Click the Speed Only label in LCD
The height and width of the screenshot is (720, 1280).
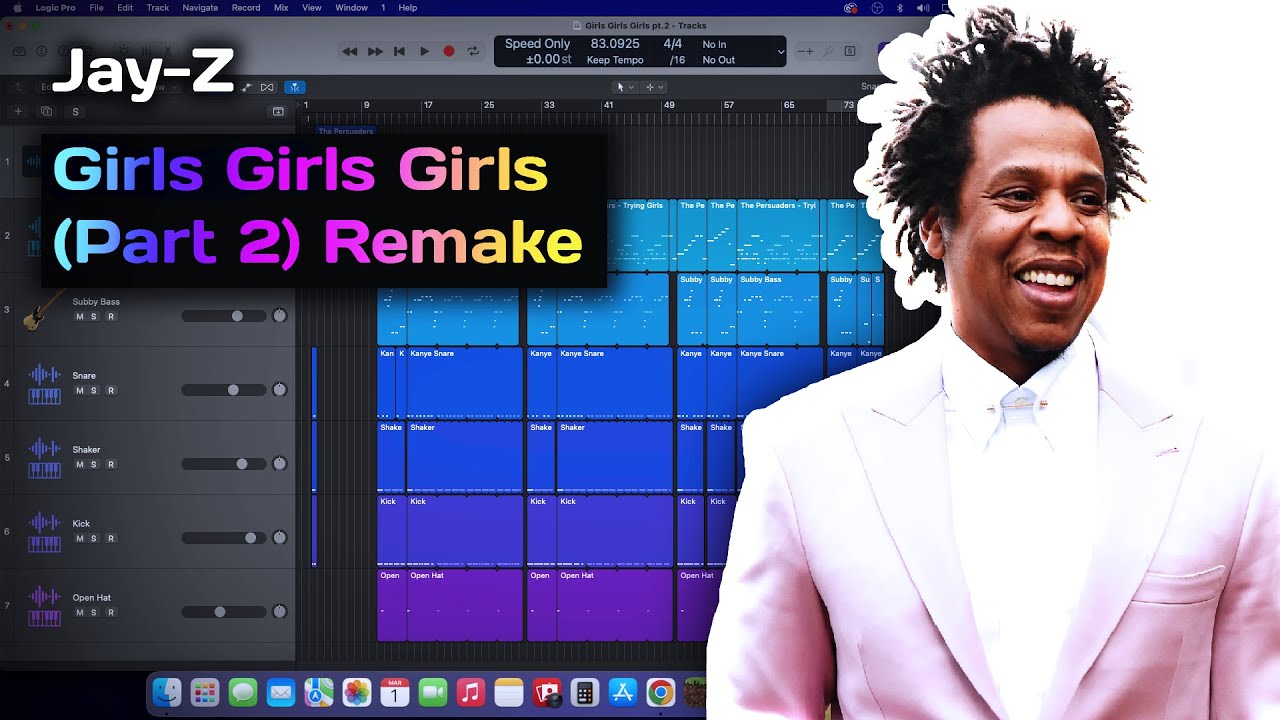click(x=537, y=44)
